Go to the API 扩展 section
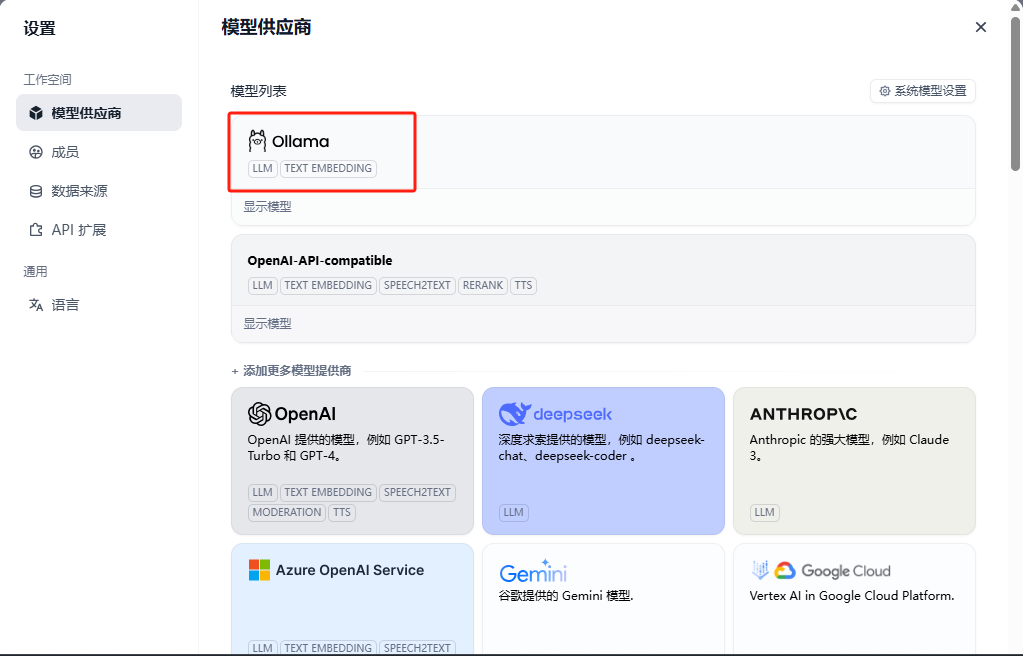Viewport: 1023px width, 656px height. click(x=78, y=230)
